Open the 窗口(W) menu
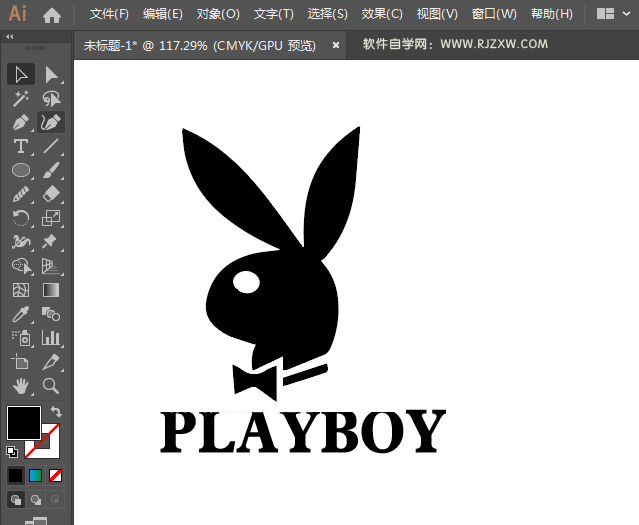Image resolution: width=639 pixels, height=525 pixels. 494,14
